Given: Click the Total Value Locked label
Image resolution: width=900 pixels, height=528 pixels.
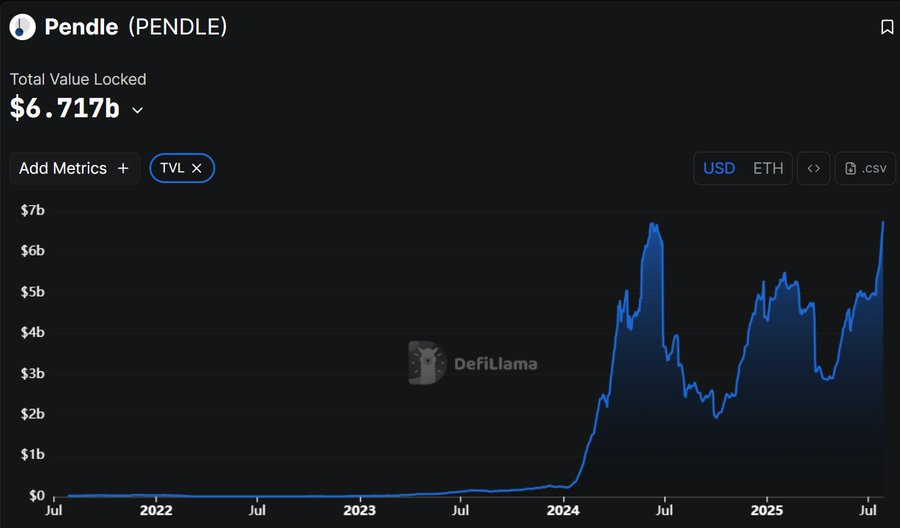Looking at the screenshot, I should pos(78,79).
